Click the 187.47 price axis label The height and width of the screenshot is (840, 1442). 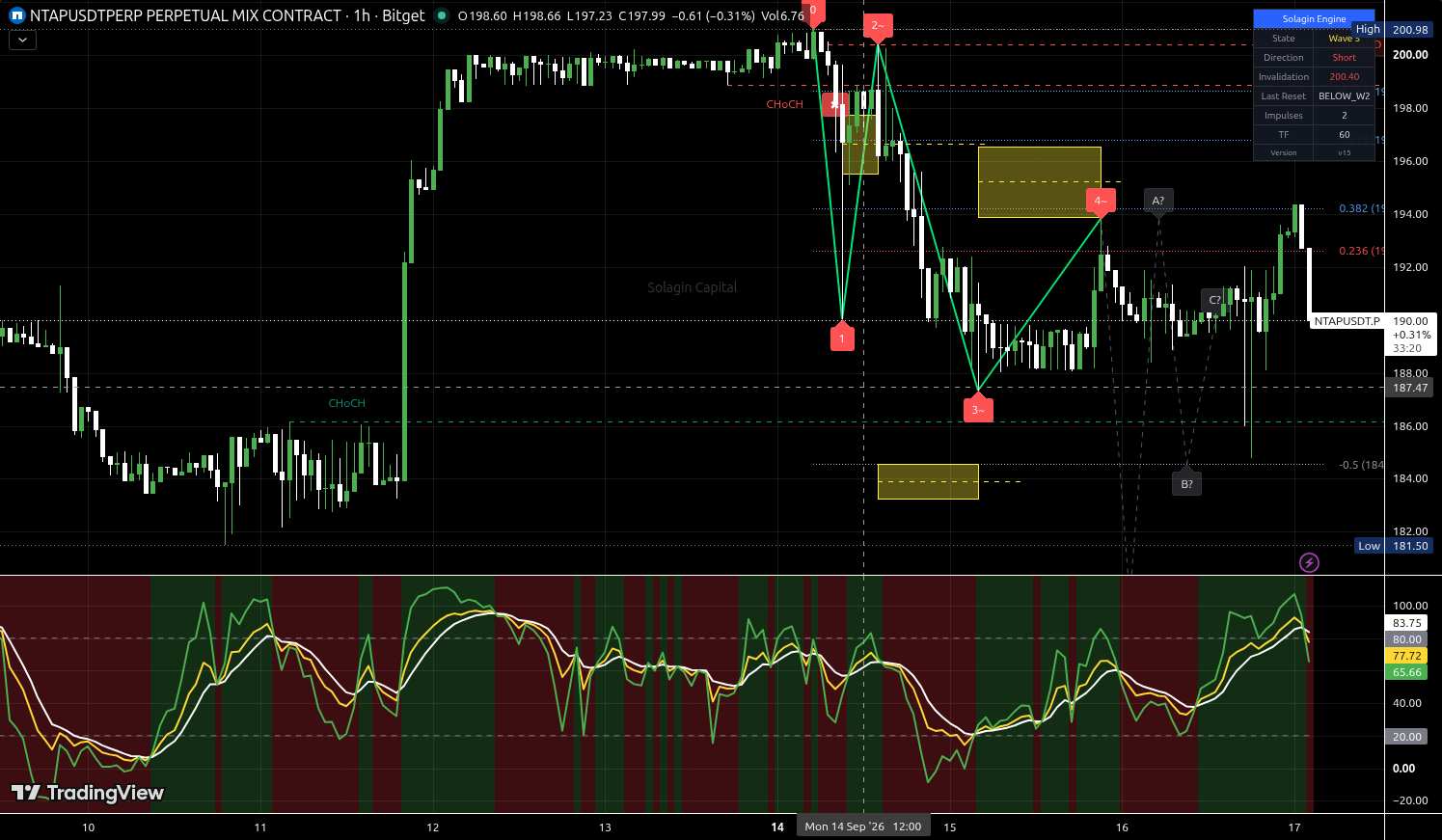(x=1410, y=388)
